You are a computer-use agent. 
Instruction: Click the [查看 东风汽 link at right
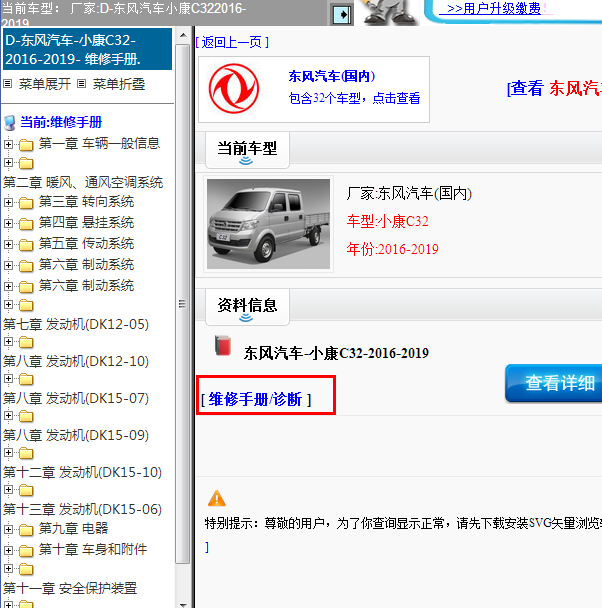(554, 88)
